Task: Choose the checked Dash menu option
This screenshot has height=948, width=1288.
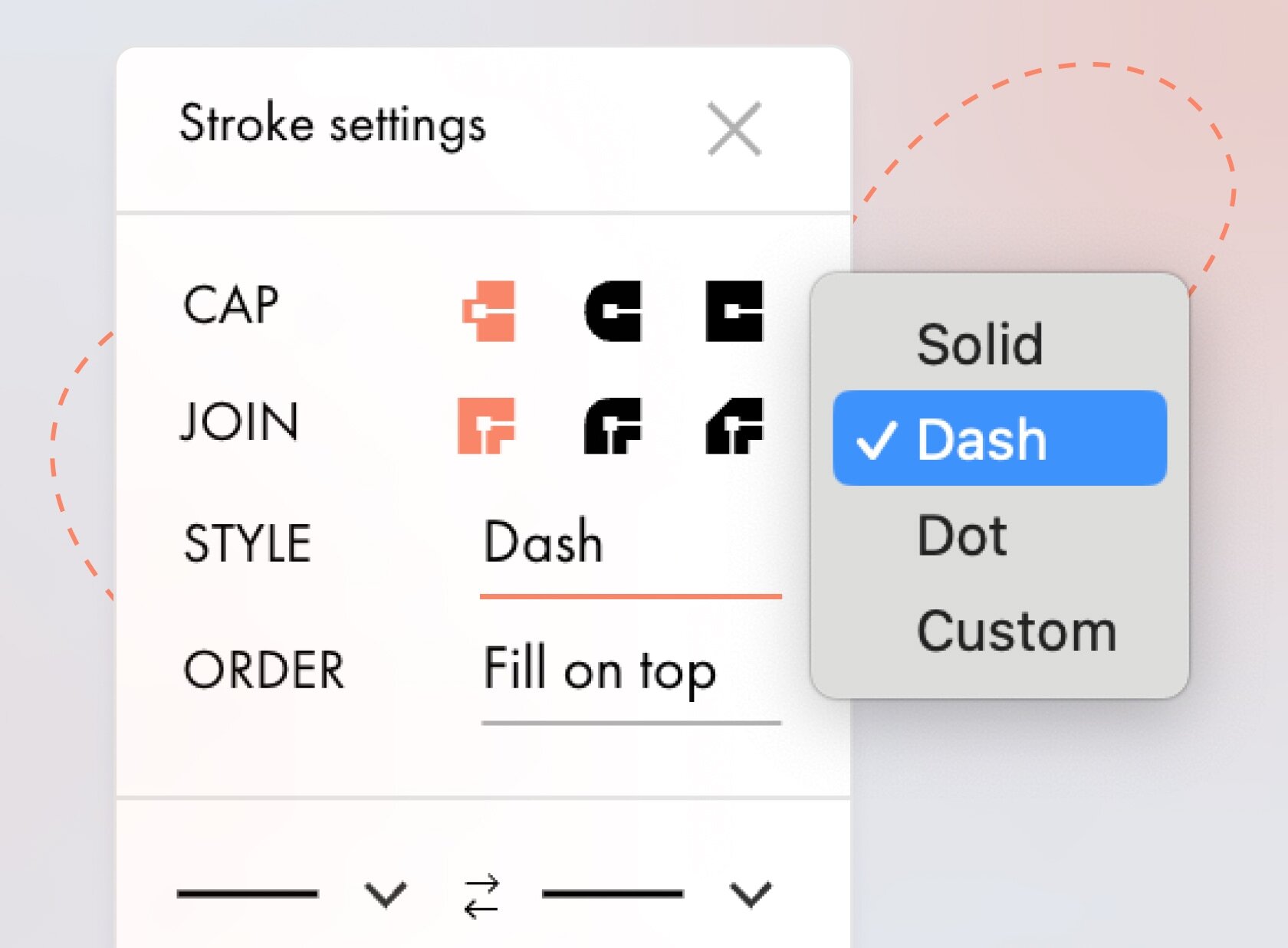Action: point(999,439)
